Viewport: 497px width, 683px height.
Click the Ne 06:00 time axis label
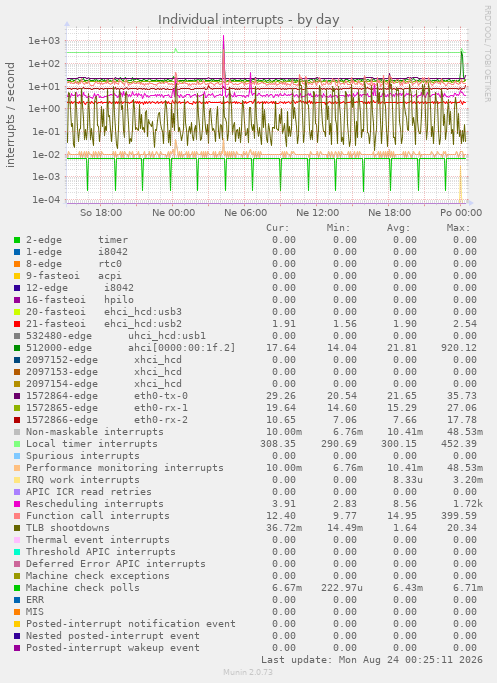pos(246,213)
